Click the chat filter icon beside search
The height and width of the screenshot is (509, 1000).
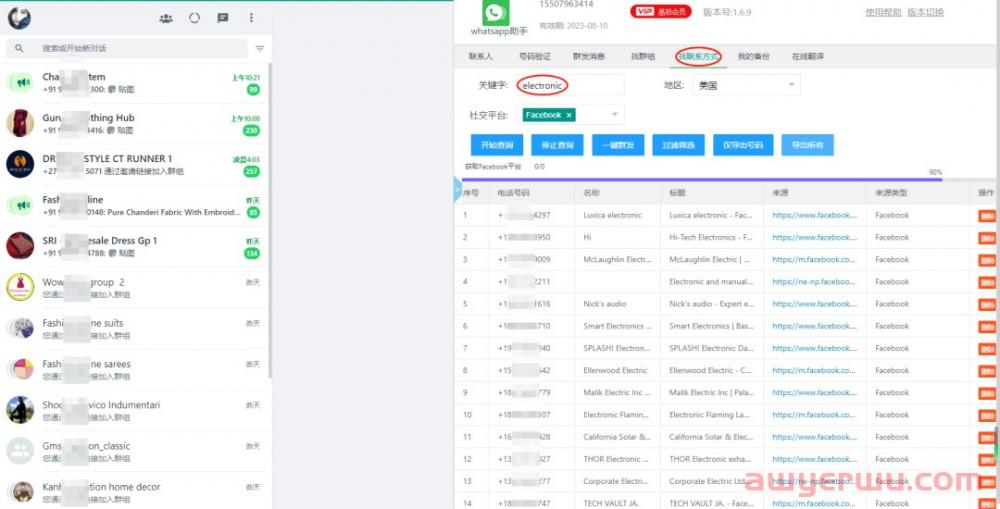[x=260, y=48]
